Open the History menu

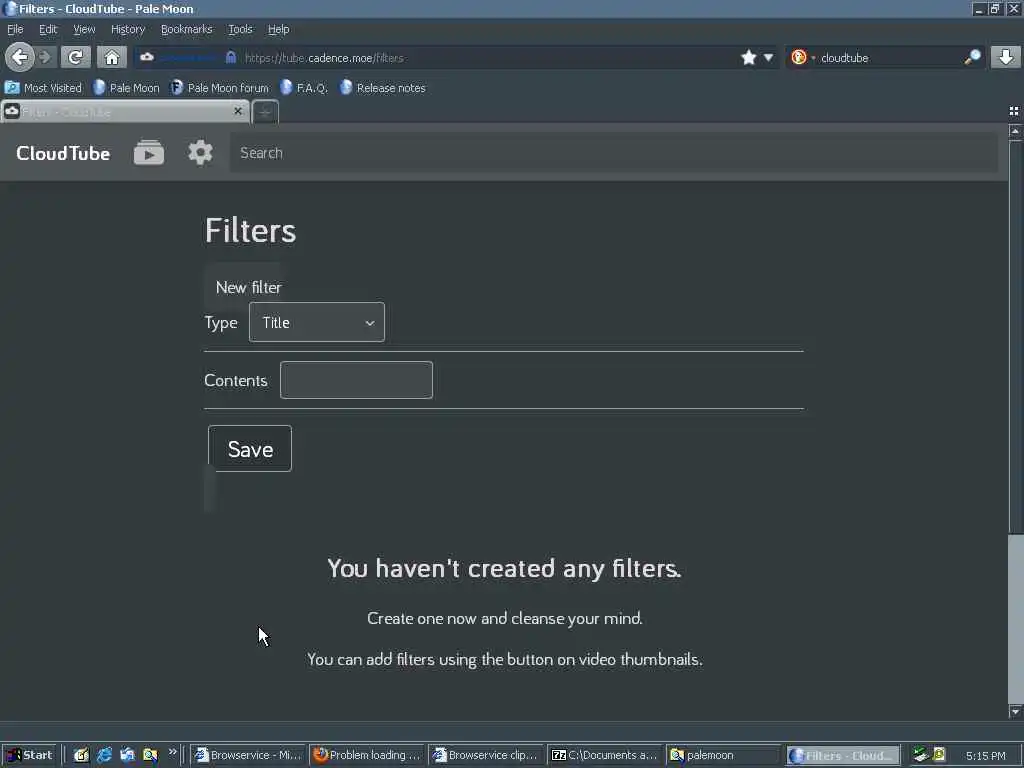pyautogui.click(x=128, y=29)
